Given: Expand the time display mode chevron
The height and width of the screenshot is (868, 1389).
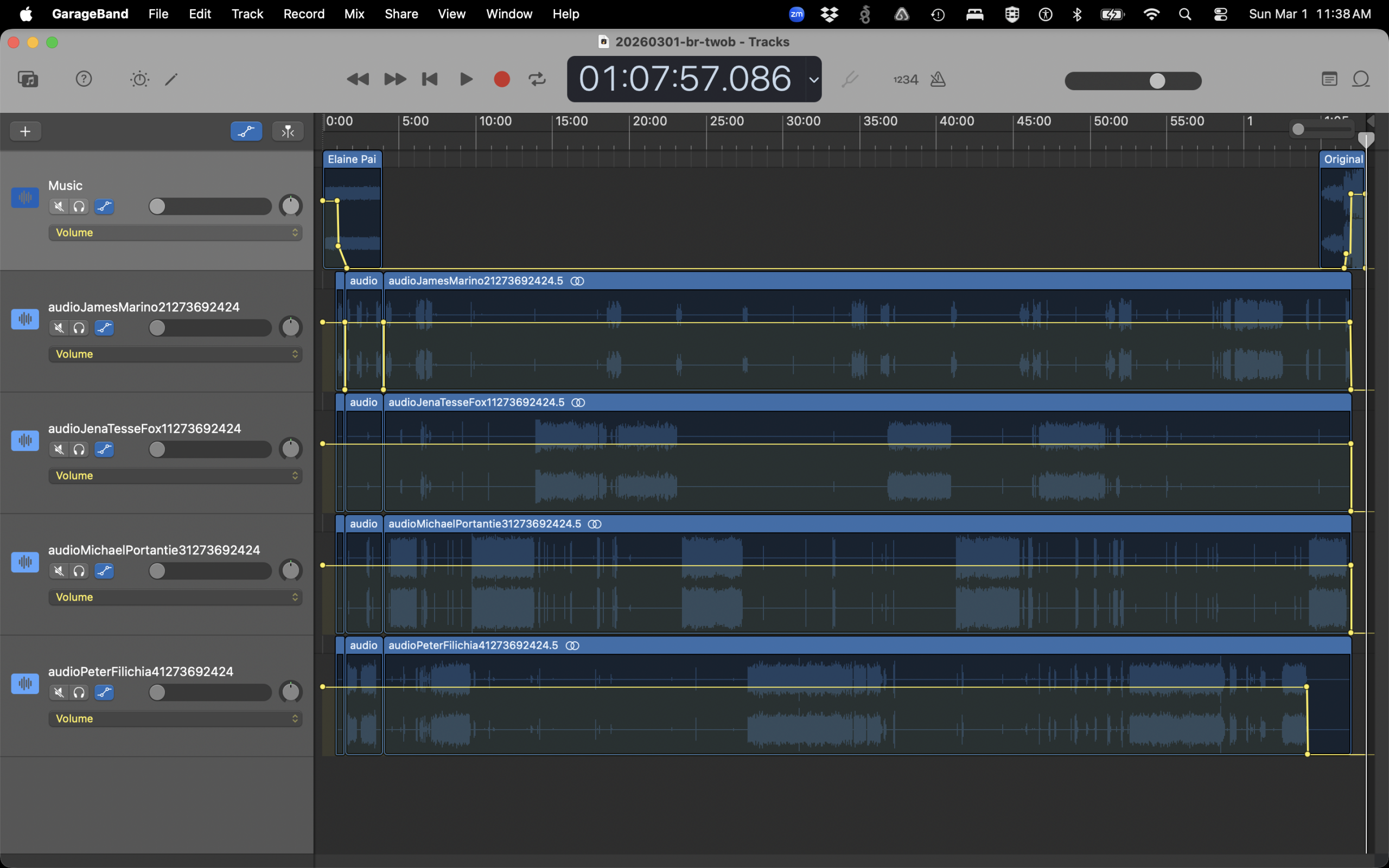Looking at the screenshot, I should 813,80.
